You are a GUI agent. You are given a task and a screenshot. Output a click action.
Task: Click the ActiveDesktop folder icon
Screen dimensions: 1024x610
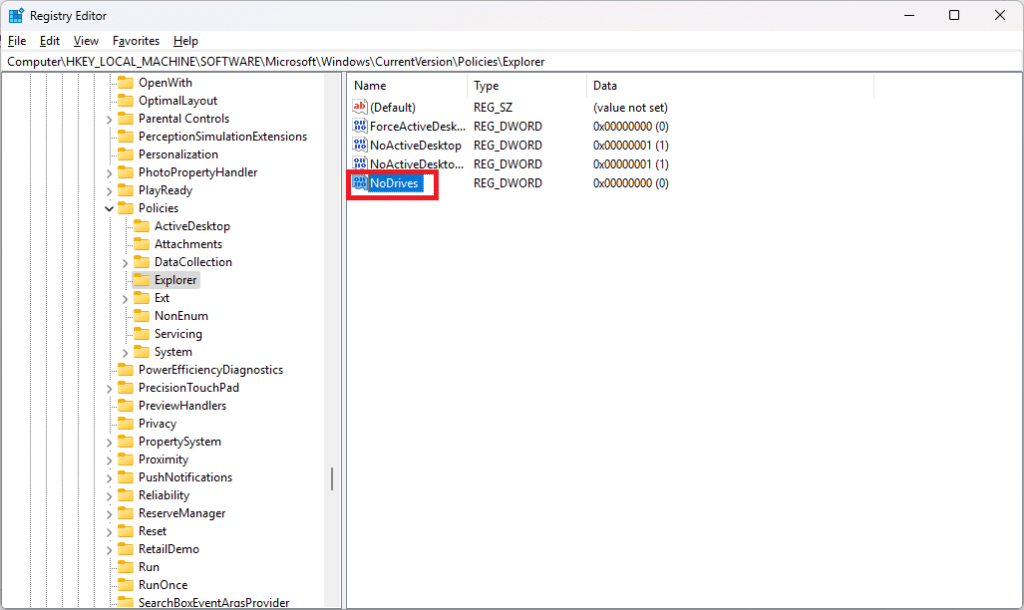pyautogui.click(x=141, y=226)
